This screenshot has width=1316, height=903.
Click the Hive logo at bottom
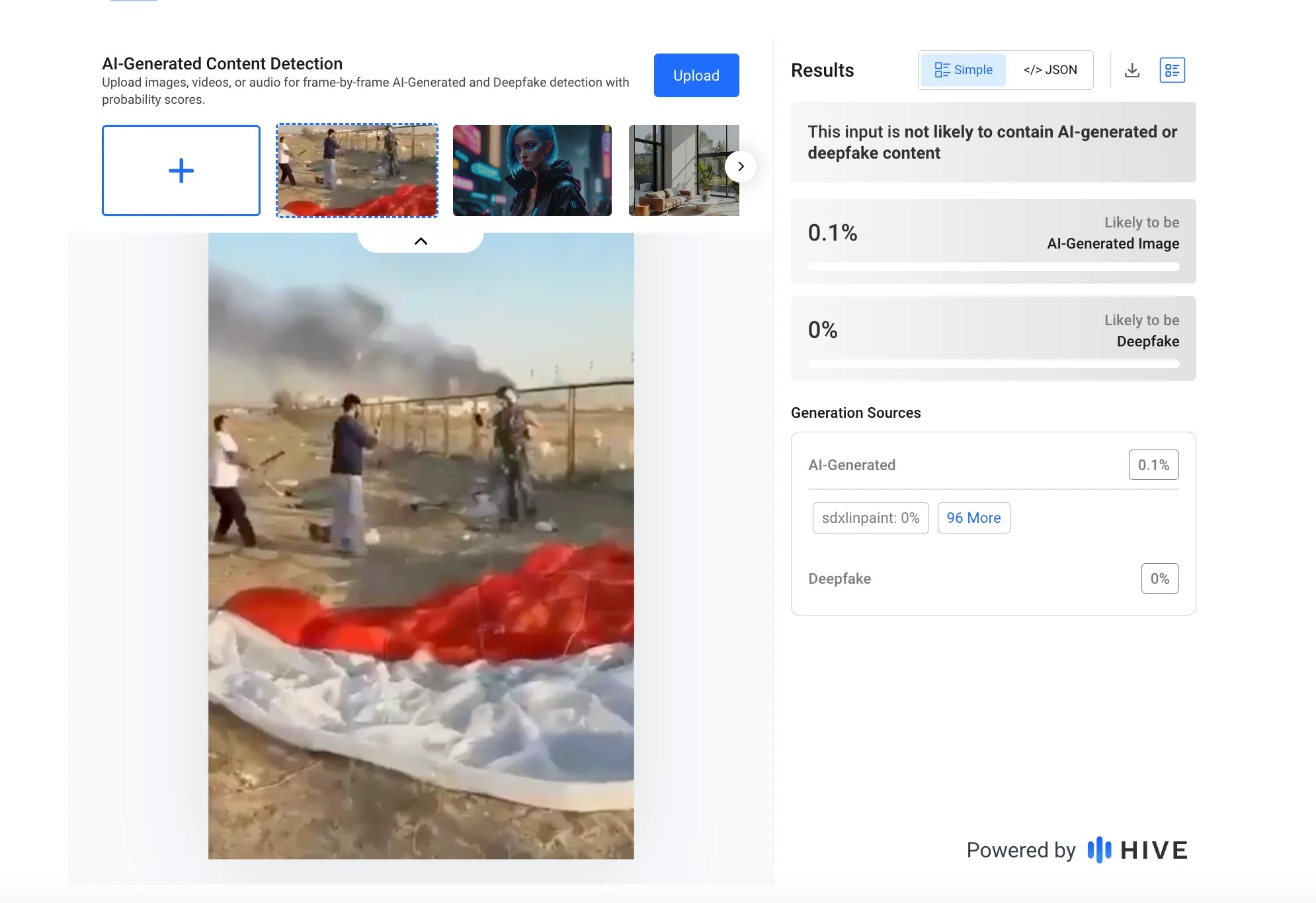(x=1137, y=849)
